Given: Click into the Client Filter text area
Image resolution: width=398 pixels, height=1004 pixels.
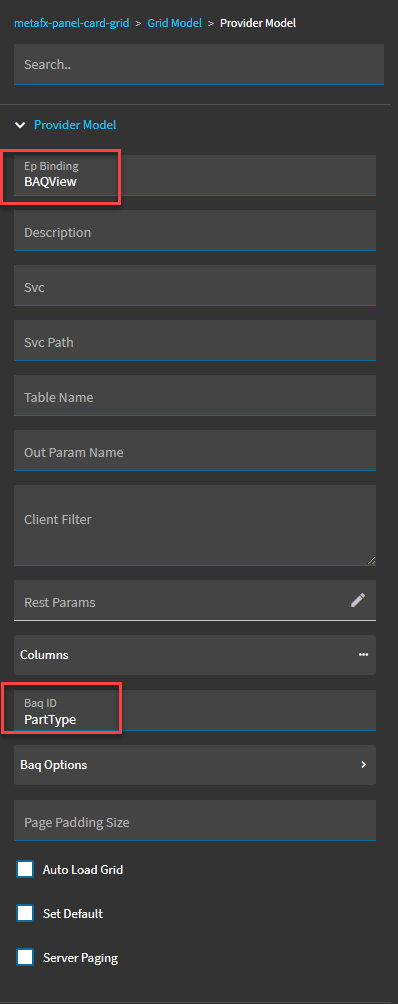Looking at the screenshot, I should click(x=195, y=525).
